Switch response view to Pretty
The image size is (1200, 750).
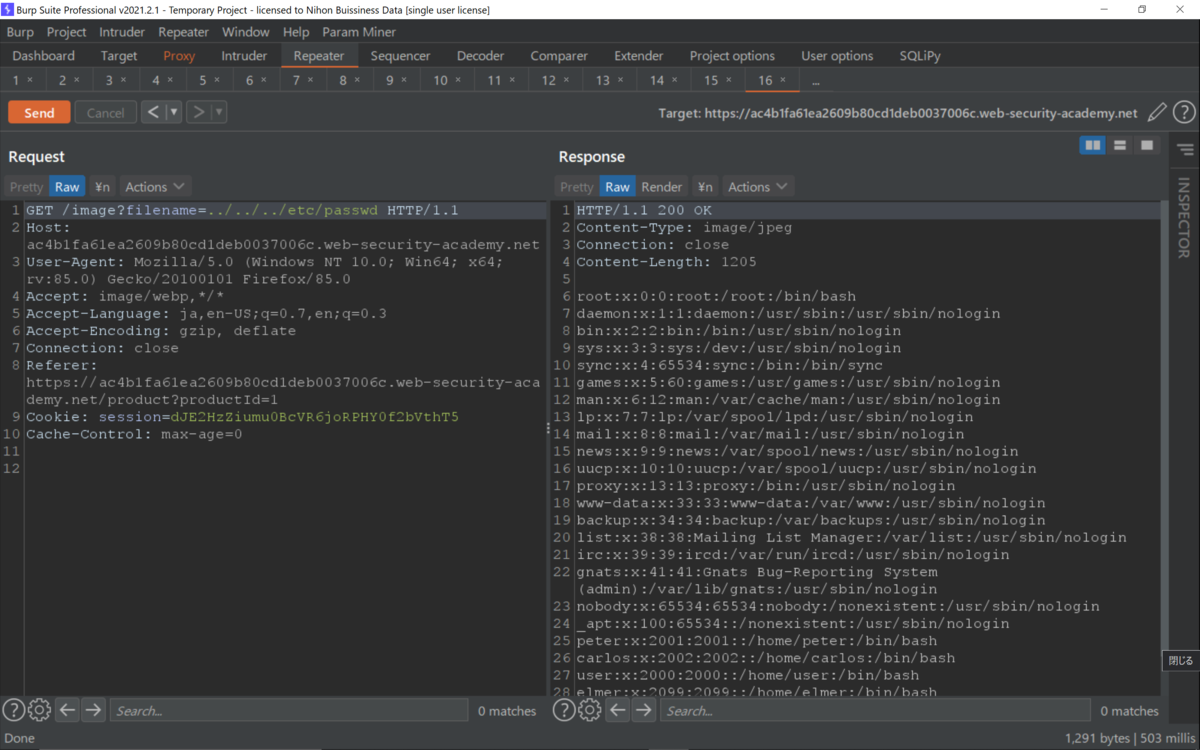[x=576, y=187]
